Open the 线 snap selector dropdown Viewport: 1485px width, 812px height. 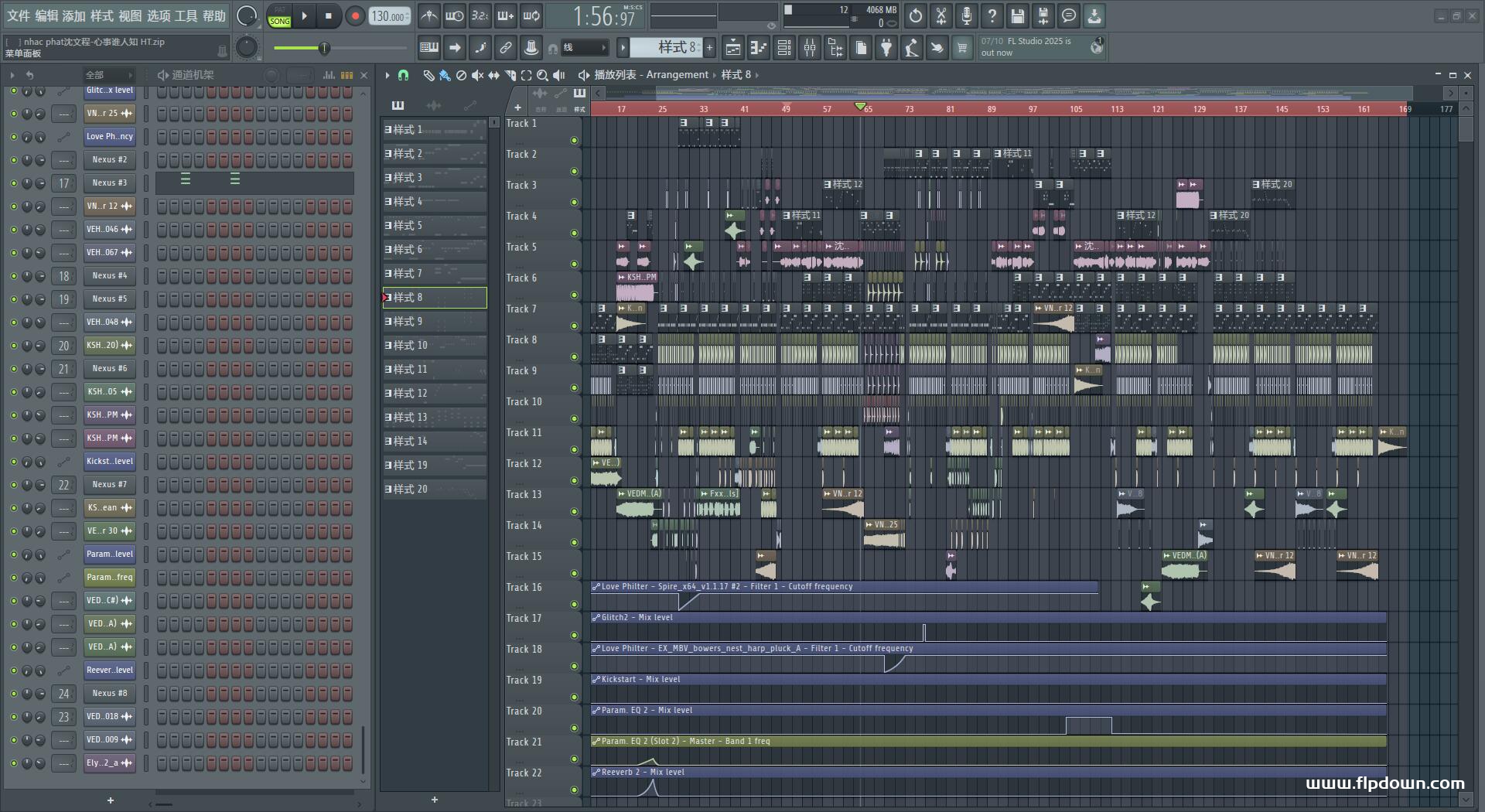584,48
